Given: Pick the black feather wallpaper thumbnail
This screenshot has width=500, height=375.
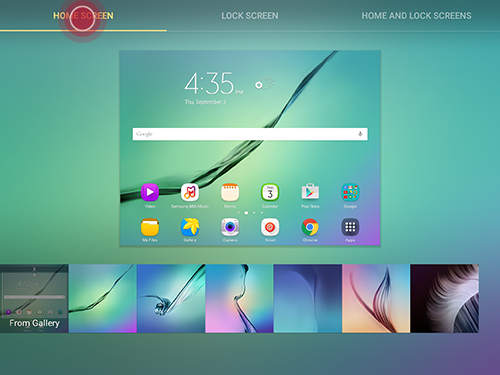Looking at the screenshot, I should pyautogui.click(x=445, y=298).
